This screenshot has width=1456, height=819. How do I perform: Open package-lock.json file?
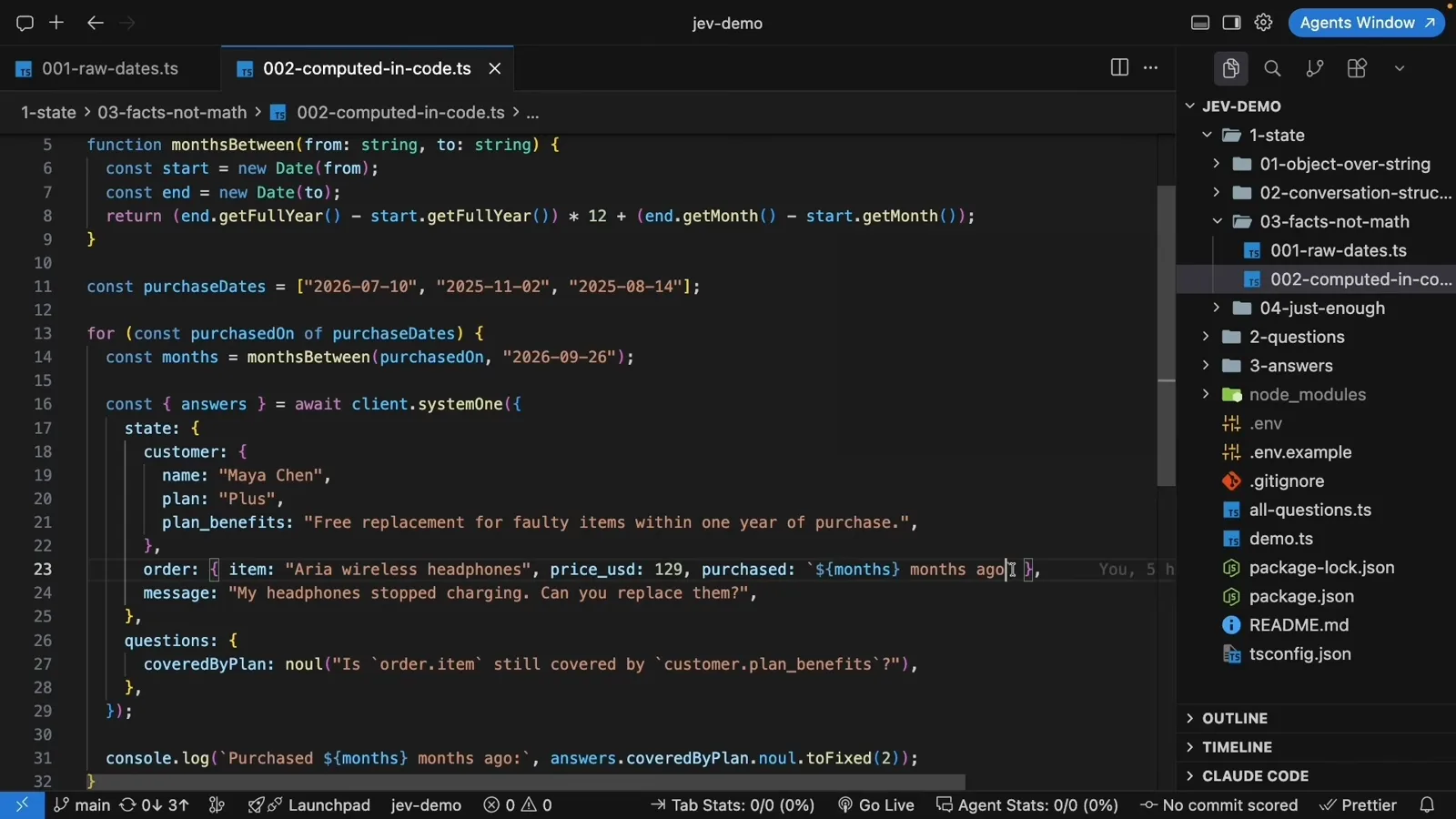click(x=1316, y=567)
